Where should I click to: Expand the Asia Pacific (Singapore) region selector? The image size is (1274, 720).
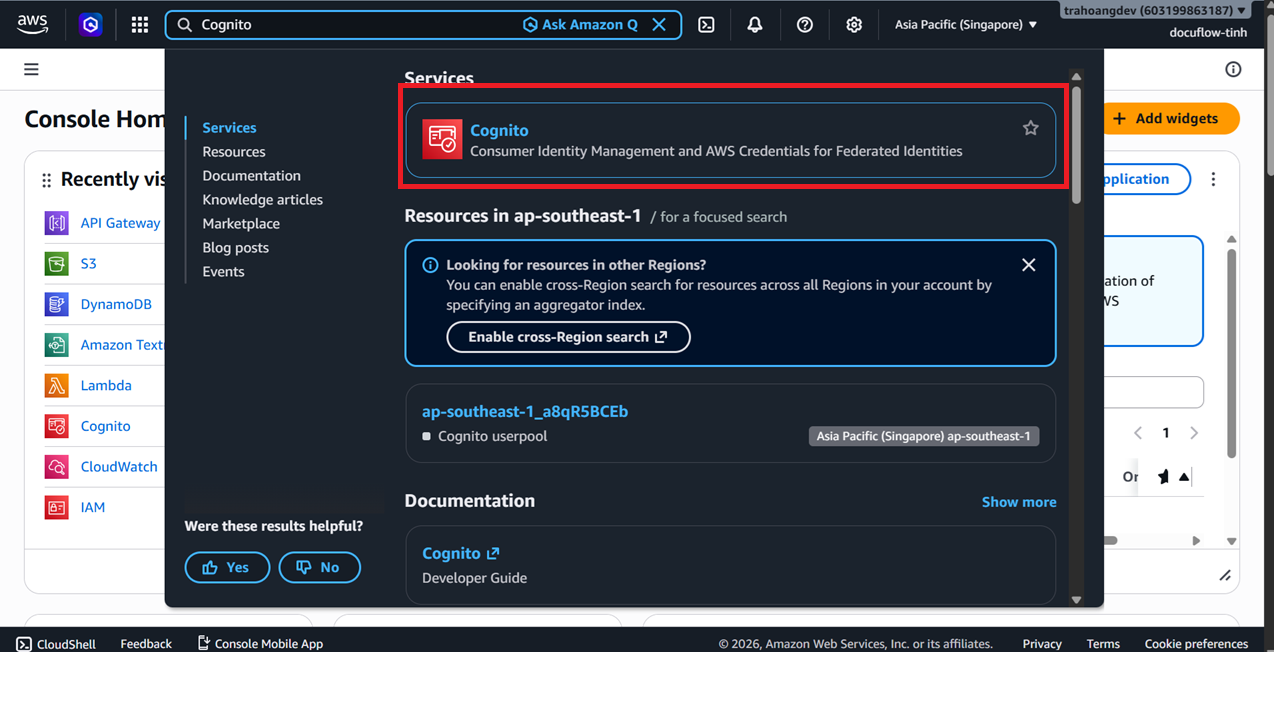[x=966, y=24]
